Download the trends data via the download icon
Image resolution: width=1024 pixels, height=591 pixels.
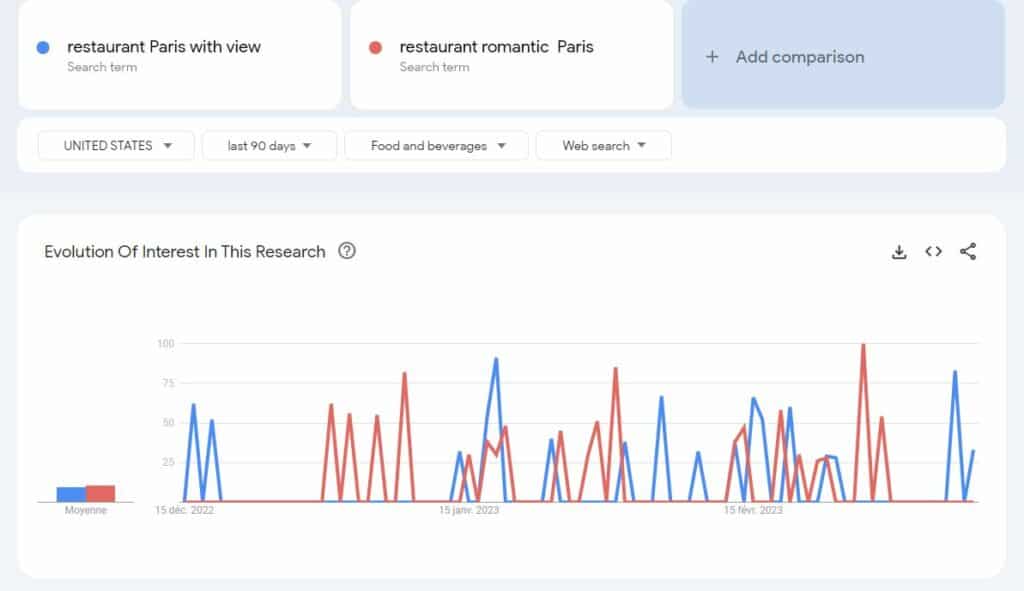(x=899, y=252)
